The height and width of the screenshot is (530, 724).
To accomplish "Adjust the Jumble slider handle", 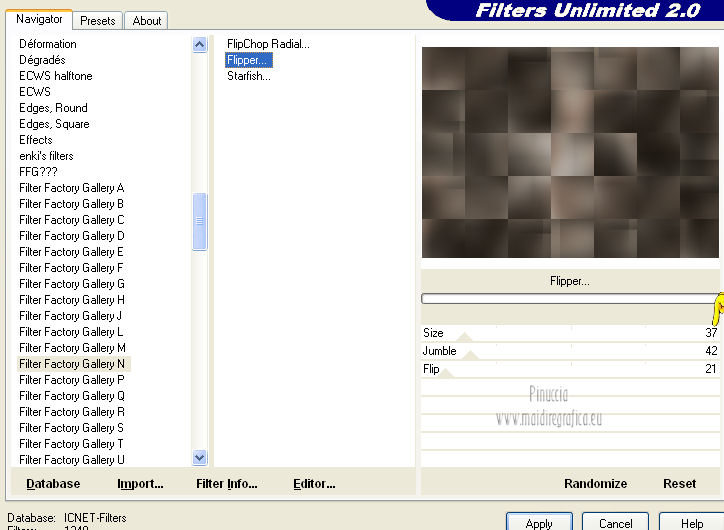I will pyautogui.click(x=471, y=355).
